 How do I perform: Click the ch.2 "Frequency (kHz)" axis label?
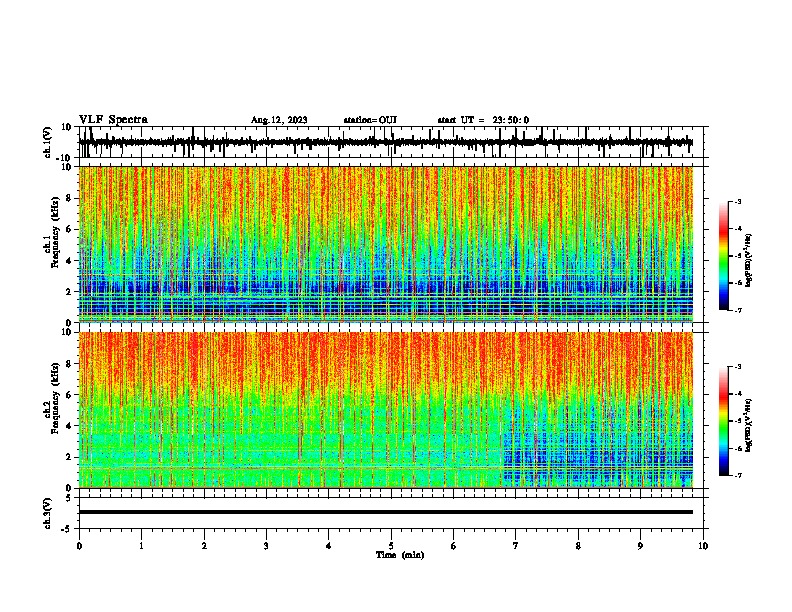pos(55,398)
